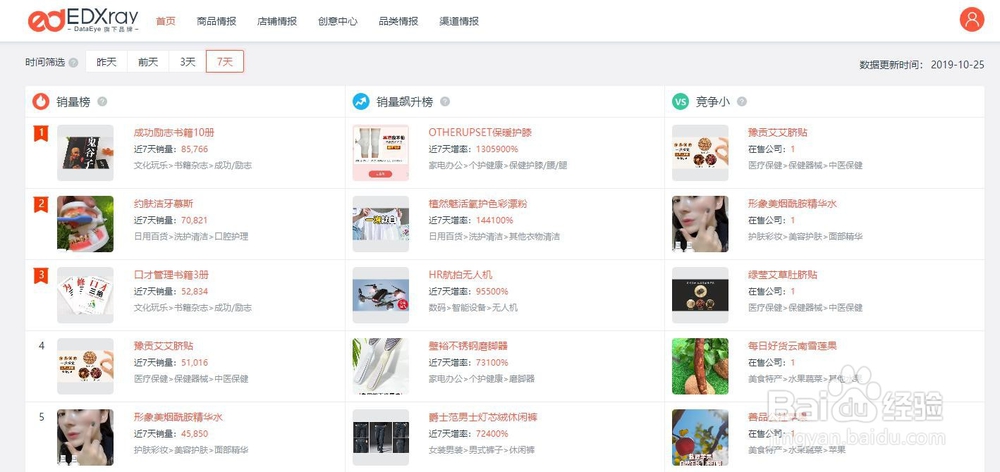Open the 渠道情报 menu
This screenshot has height=472, width=1000.
[x=459, y=21]
